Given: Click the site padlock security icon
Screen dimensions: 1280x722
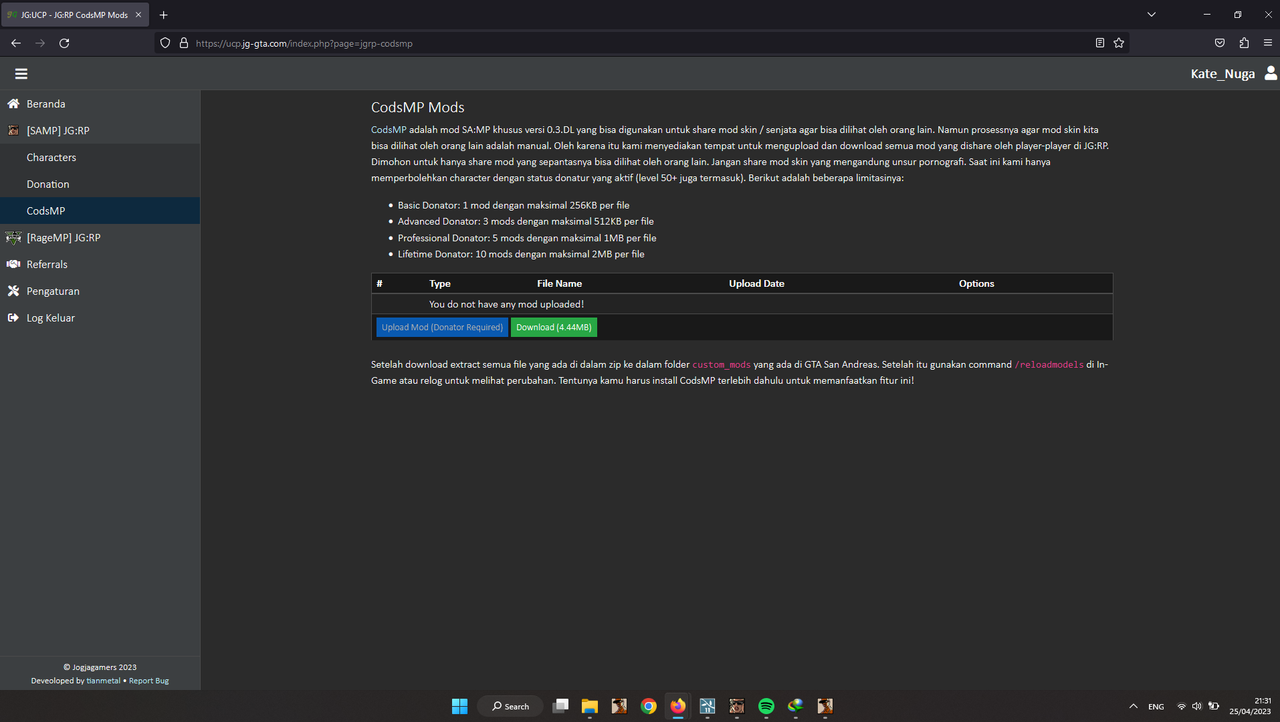Looking at the screenshot, I should click(183, 43).
